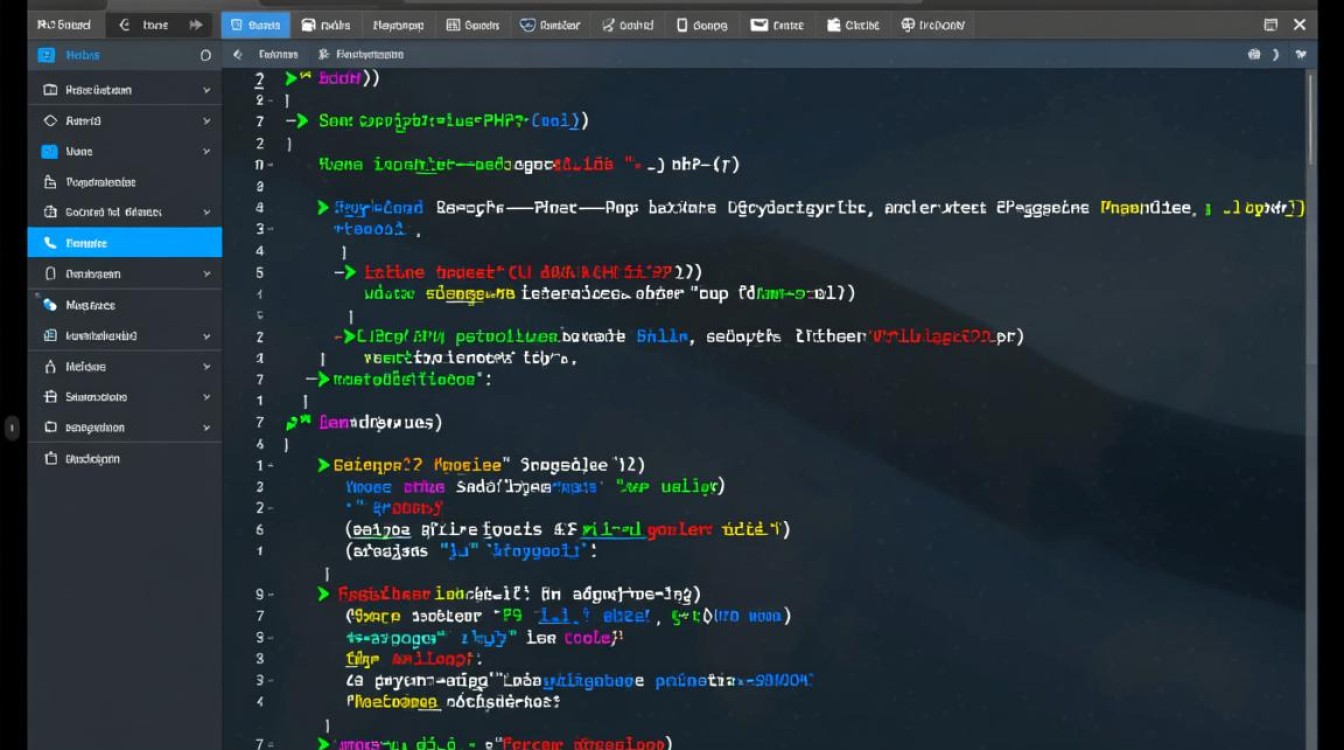Click the phone icon in the highlighted sidebar row
Image resolution: width=1344 pixels, height=750 pixels.
[50, 243]
